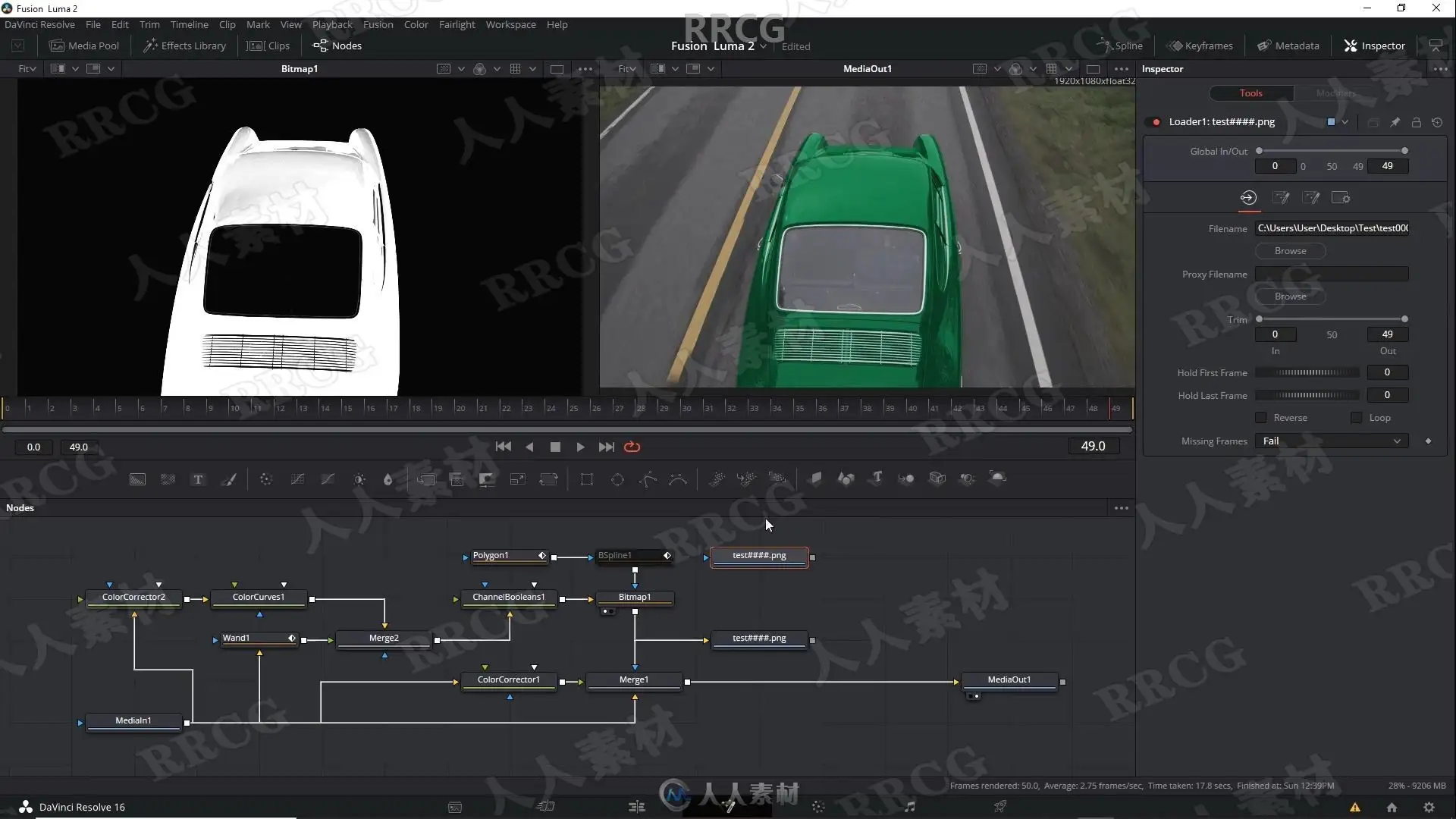Toggle the Spline panel
The image size is (1456, 819).
tap(1120, 45)
